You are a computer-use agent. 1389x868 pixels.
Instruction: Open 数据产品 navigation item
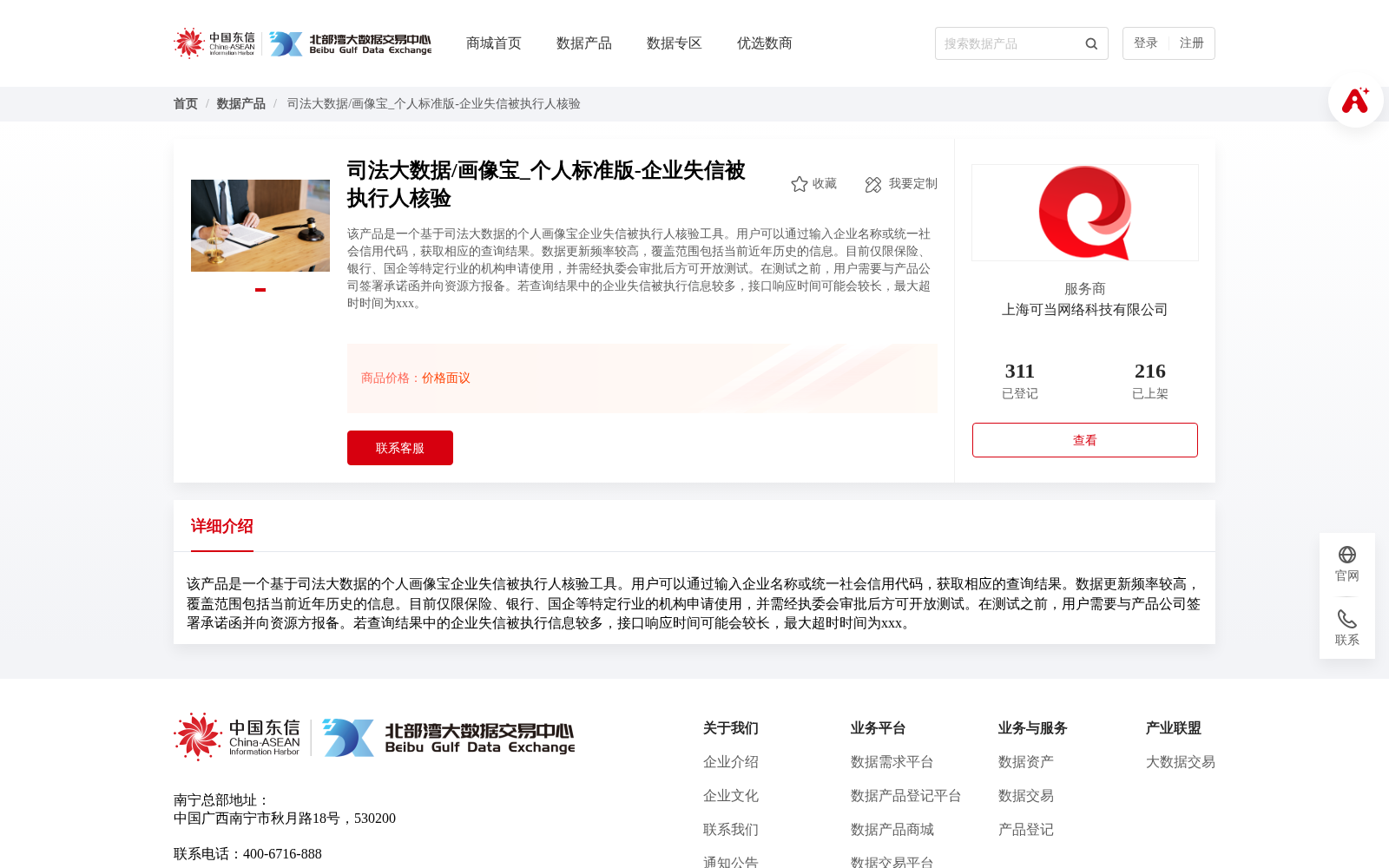point(584,43)
